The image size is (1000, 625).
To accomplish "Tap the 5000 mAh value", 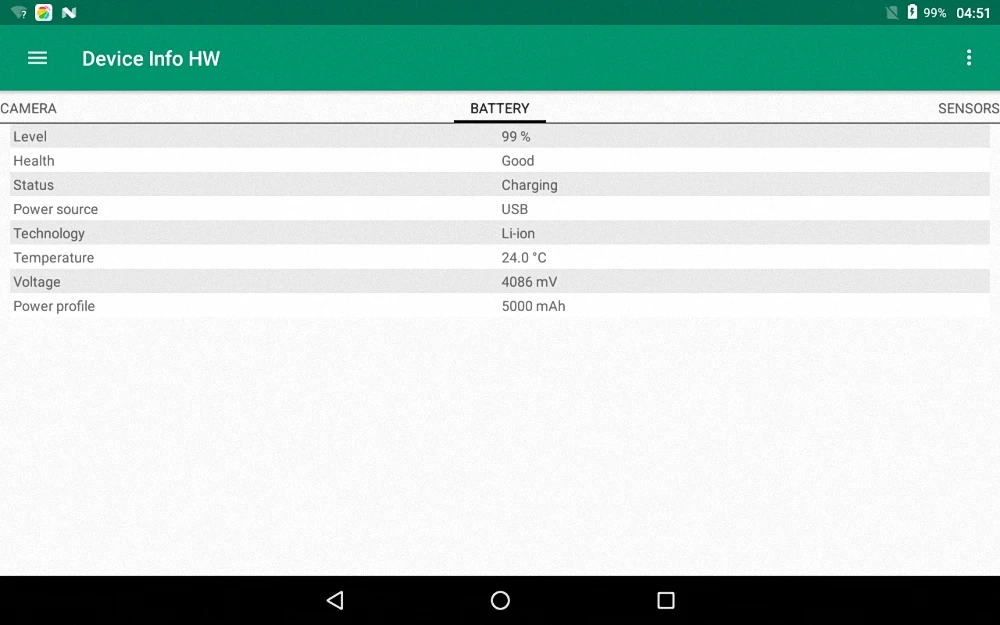I will click(x=533, y=306).
